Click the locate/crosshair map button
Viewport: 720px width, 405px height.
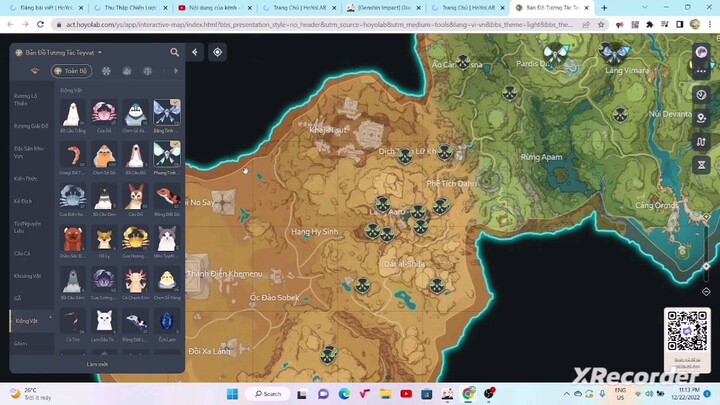click(x=217, y=52)
